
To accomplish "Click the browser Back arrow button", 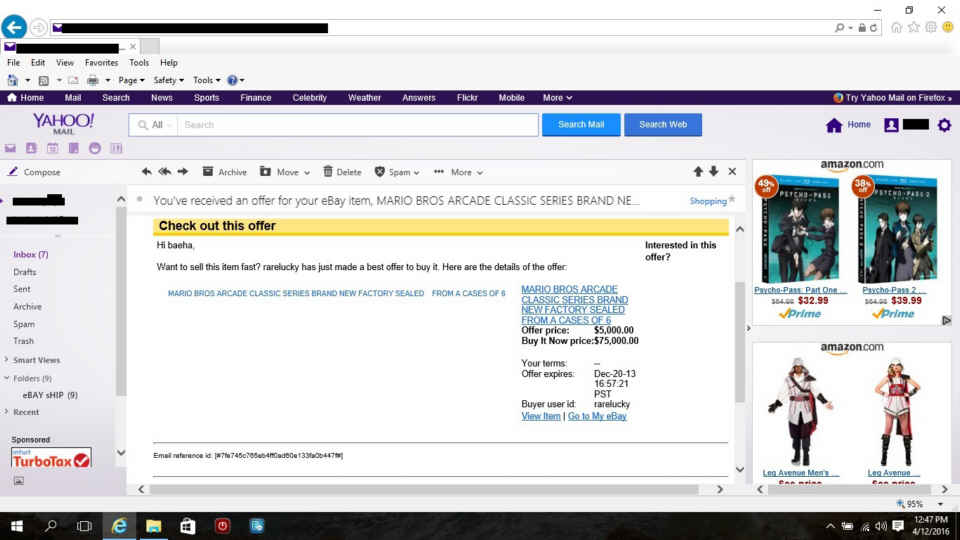I will [14, 27].
